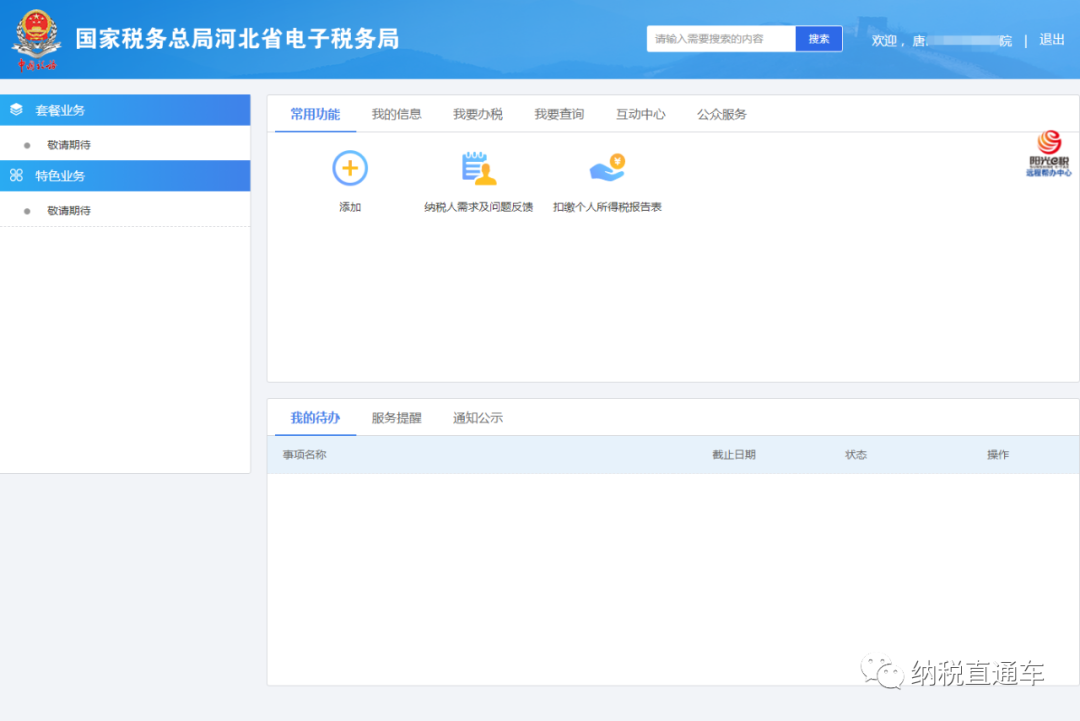Collapse the 套餐业务 sidebar section
The width and height of the screenshot is (1080, 721).
pos(125,109)
